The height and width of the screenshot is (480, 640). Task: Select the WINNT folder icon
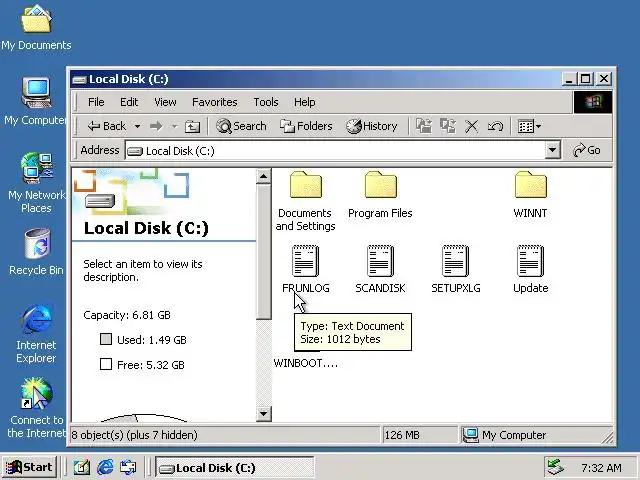click(530, 185)
